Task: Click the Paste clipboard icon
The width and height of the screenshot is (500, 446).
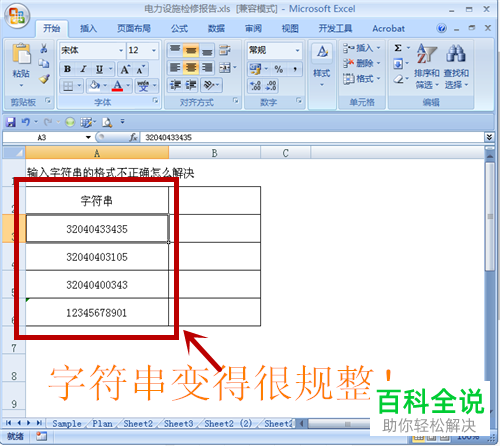Action: pos(21,53)
